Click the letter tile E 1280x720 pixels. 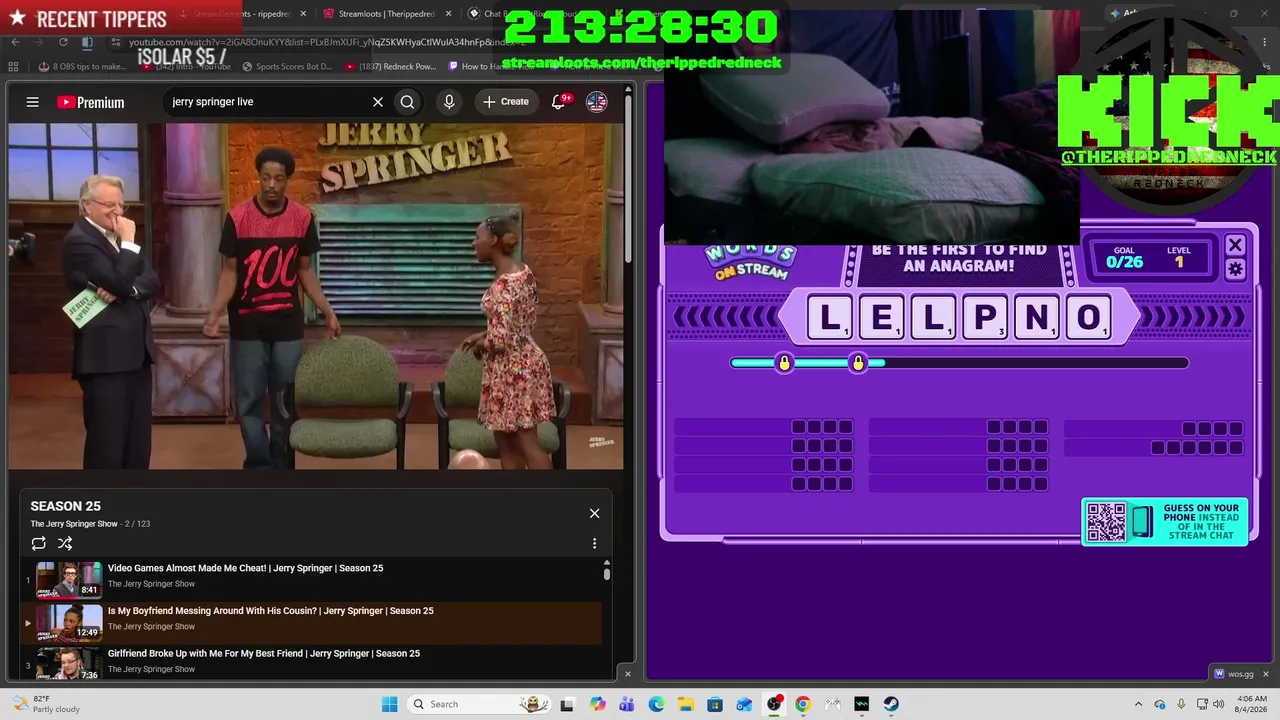tap(882, 317)
